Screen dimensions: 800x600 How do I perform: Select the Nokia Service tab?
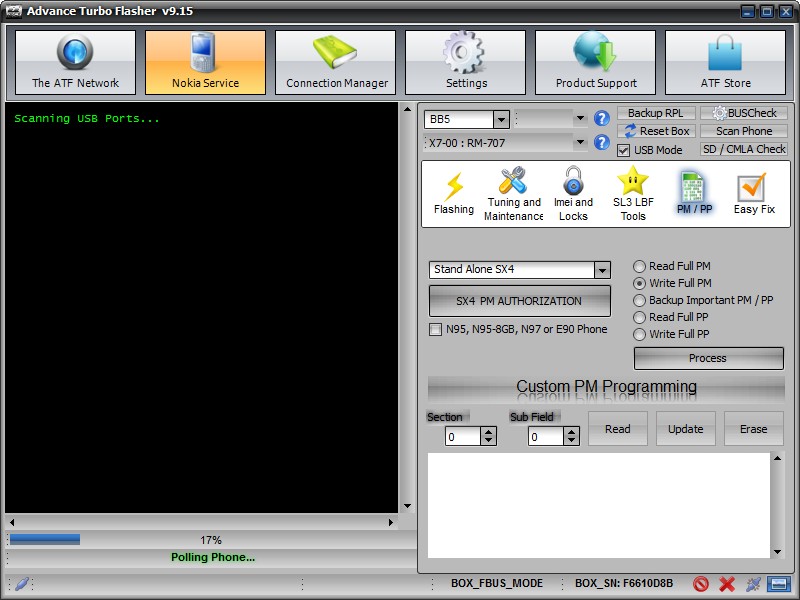(x=205, y=63)
